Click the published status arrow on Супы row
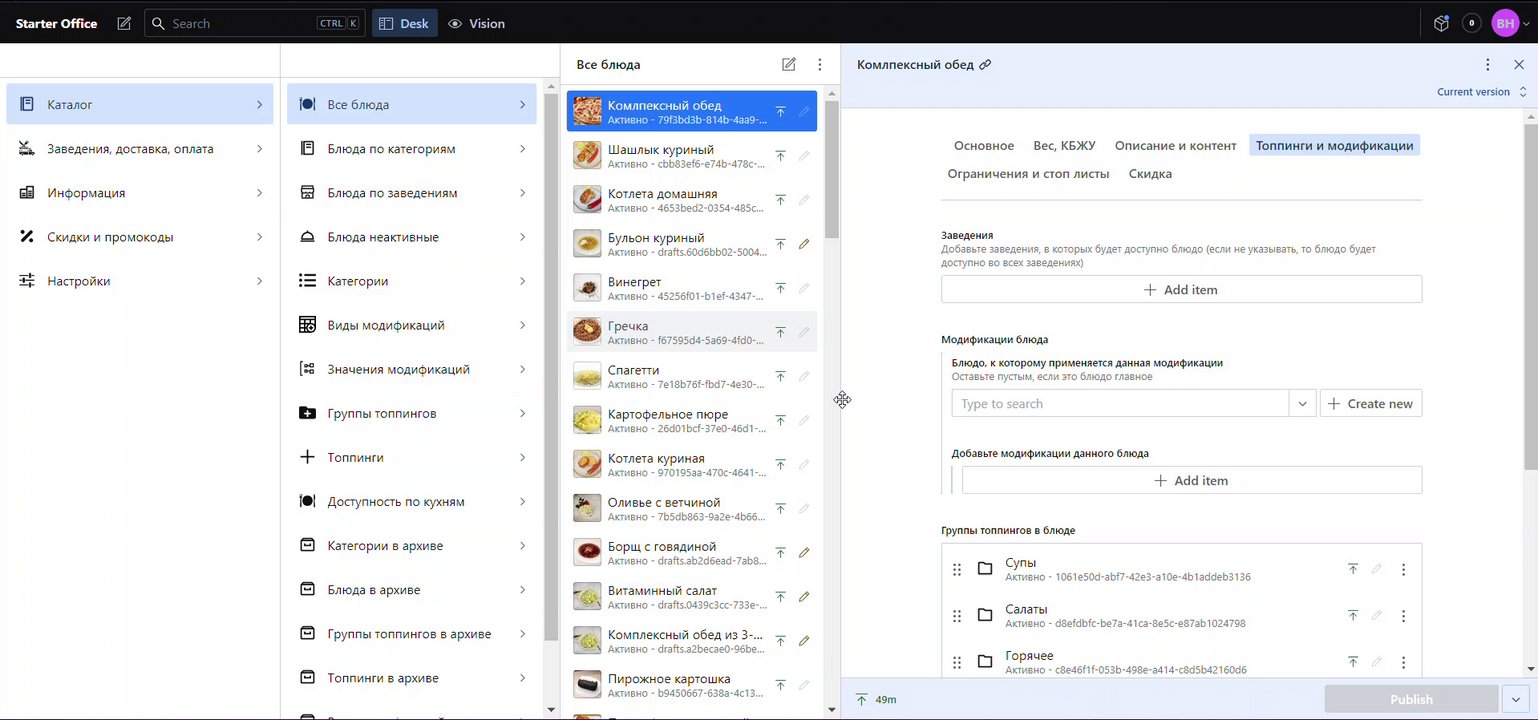Image resolution: width=1538 pixels, height=720 pixels. 1353,569
